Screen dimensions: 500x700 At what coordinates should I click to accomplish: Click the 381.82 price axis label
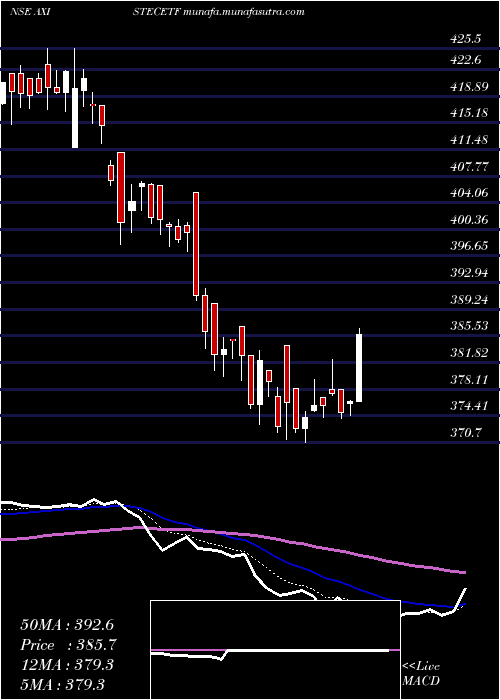click(469, 353)
